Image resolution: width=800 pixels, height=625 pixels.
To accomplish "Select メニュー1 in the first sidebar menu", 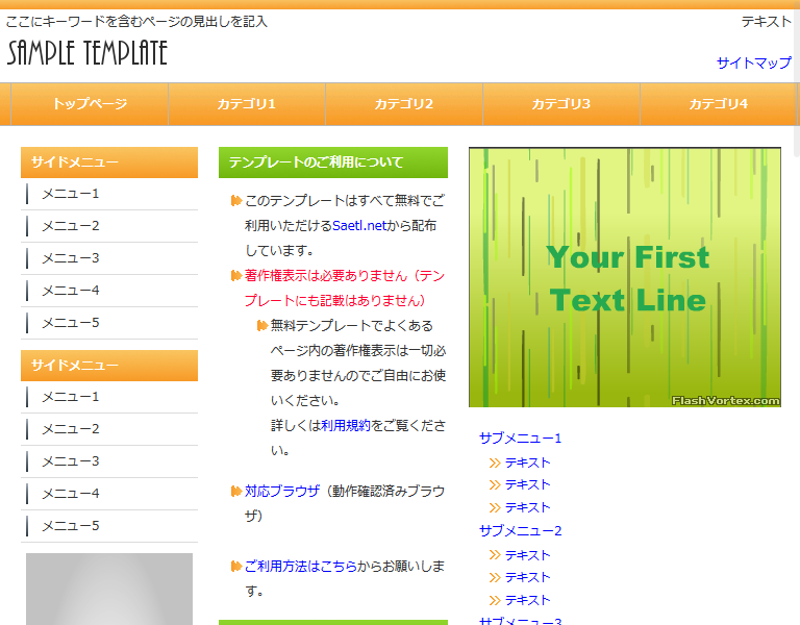I will coord(68,194).
